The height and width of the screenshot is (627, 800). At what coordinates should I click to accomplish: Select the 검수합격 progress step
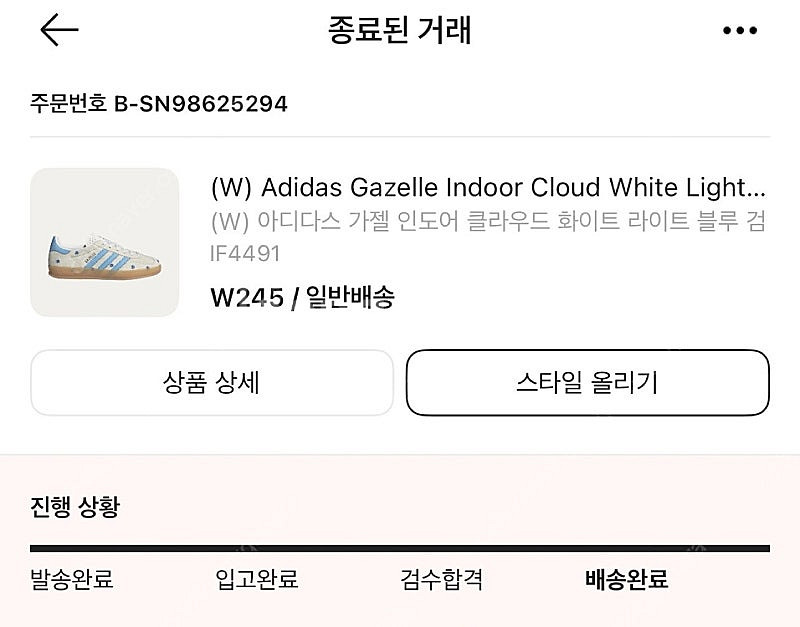(x=441, y=580)
